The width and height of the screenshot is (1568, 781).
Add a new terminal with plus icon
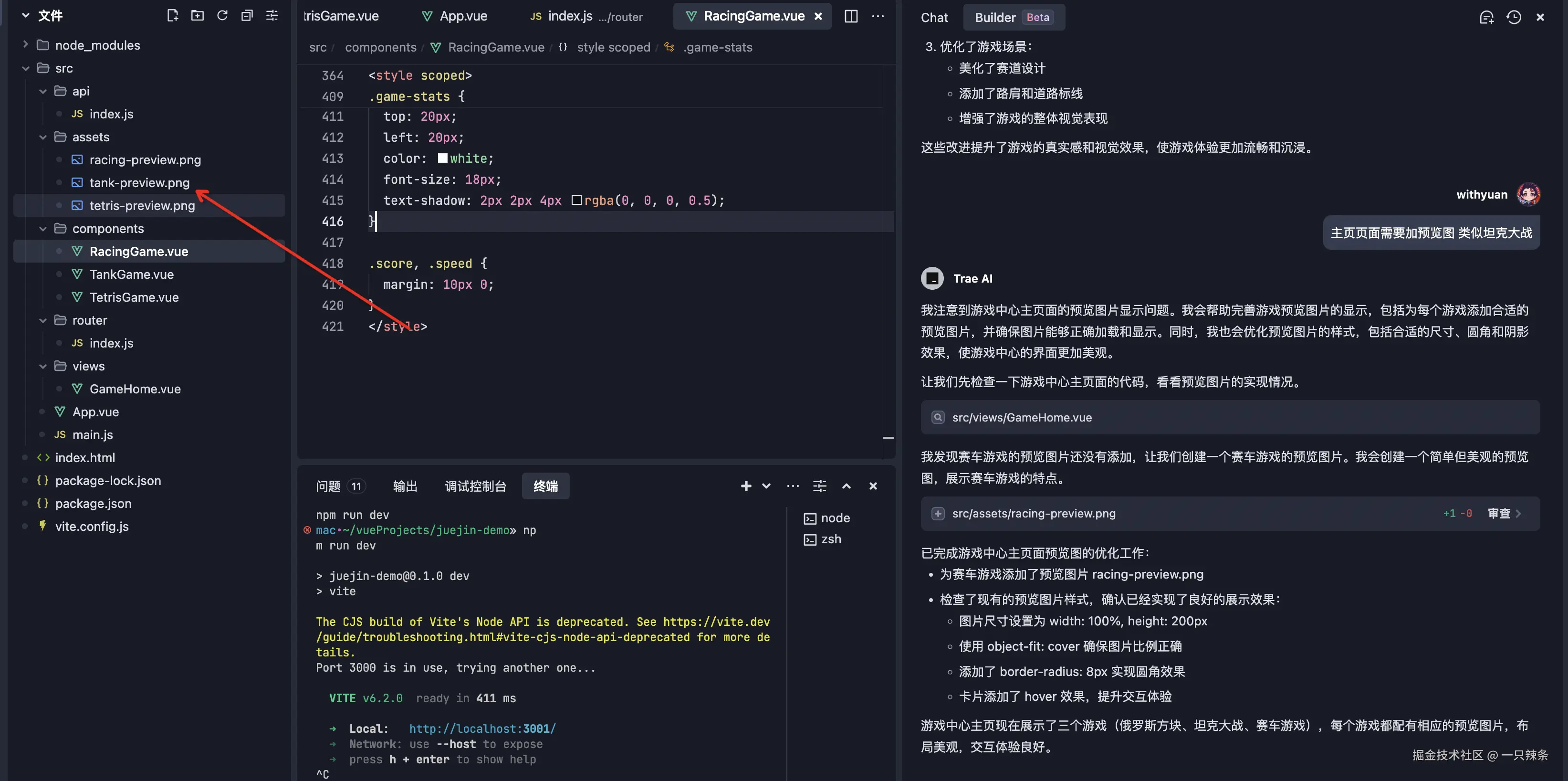(x=746, y=486)
